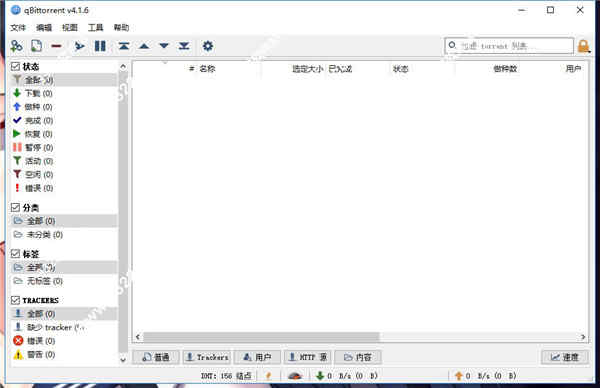Click the red Delete torrent toolbar icon

56,46
